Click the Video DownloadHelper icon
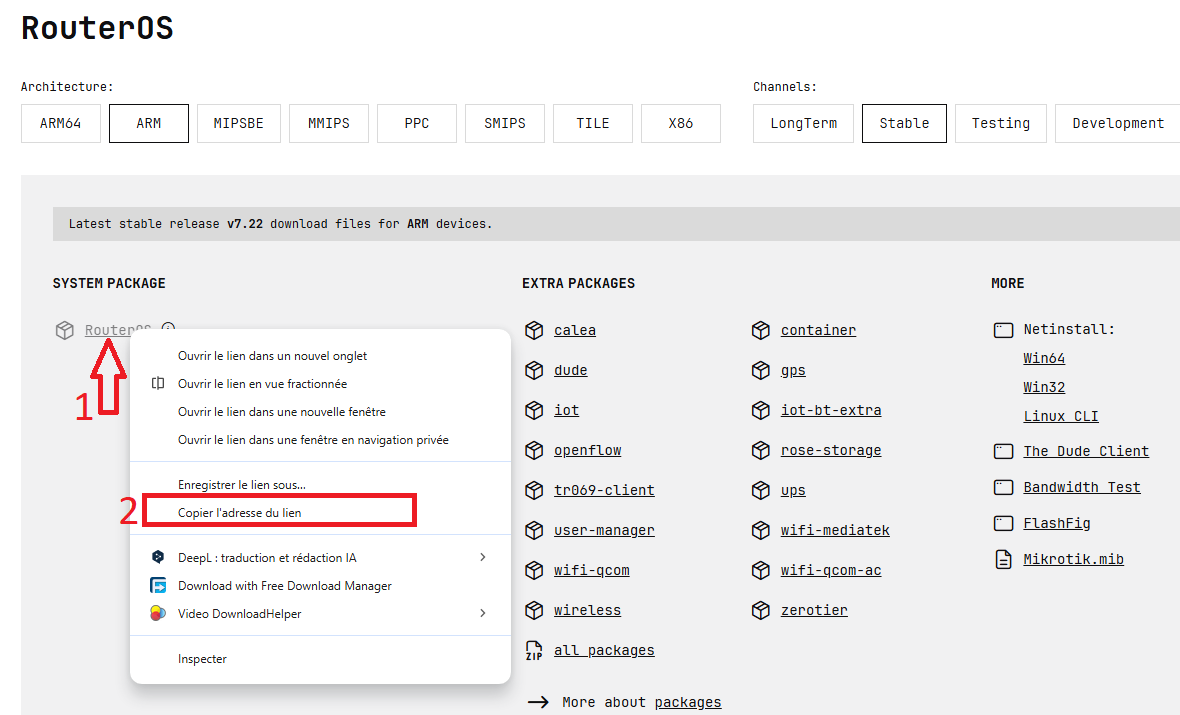1180x715 pixels. click(158, 614)
